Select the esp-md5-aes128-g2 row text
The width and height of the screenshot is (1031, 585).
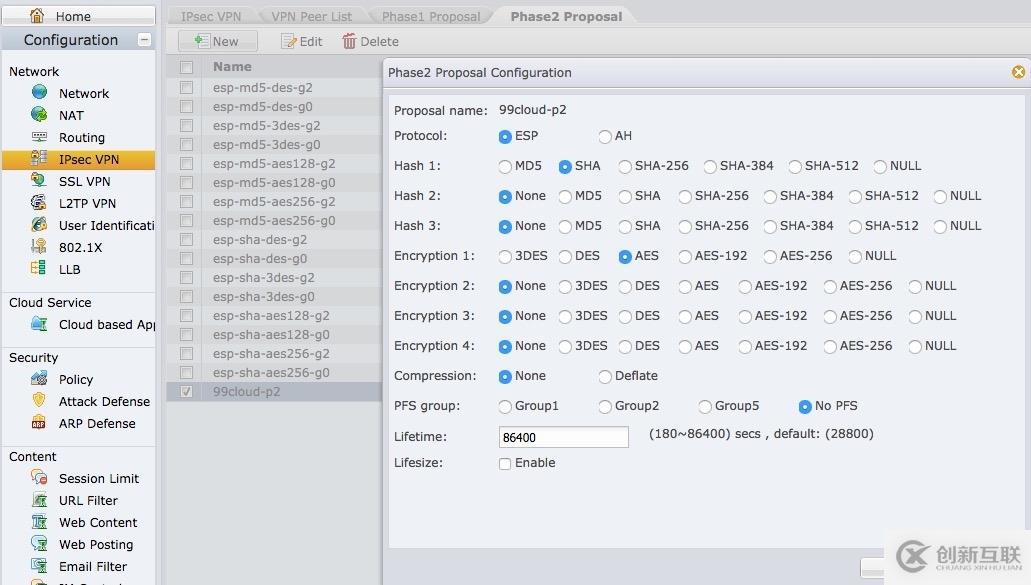tap(274, 164)
